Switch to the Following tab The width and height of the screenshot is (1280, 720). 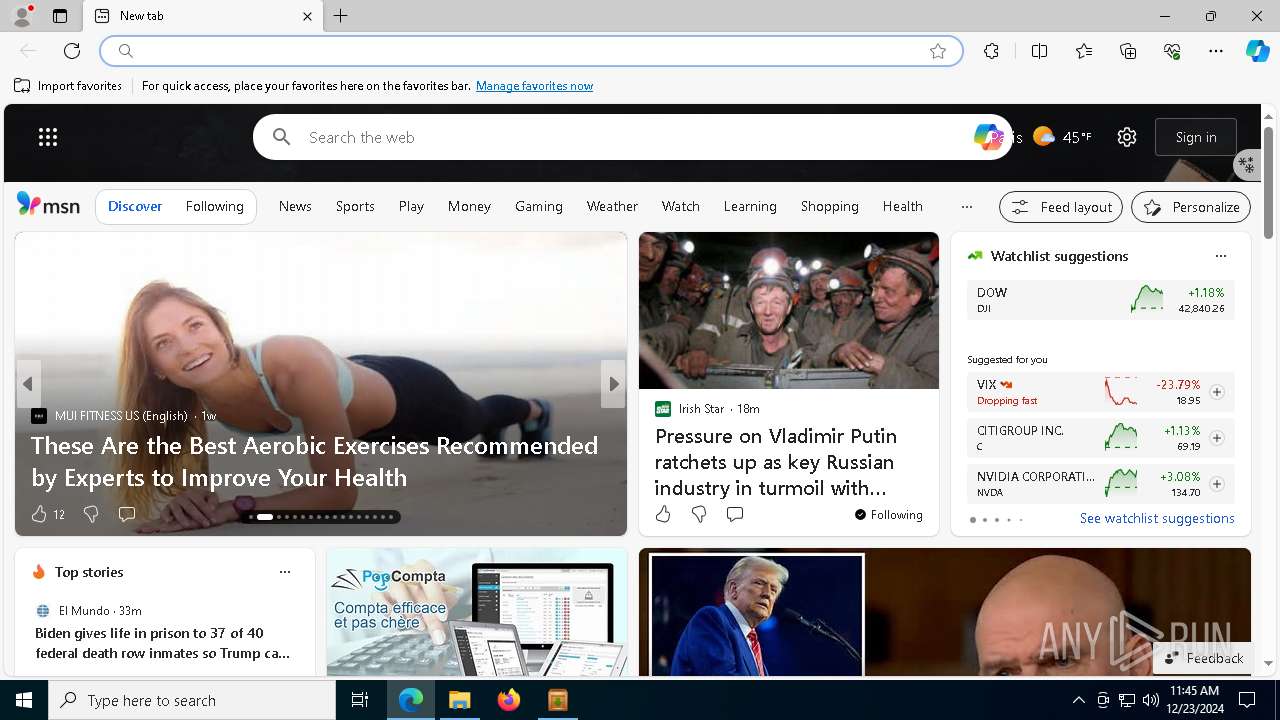click(x=214, y=206)
